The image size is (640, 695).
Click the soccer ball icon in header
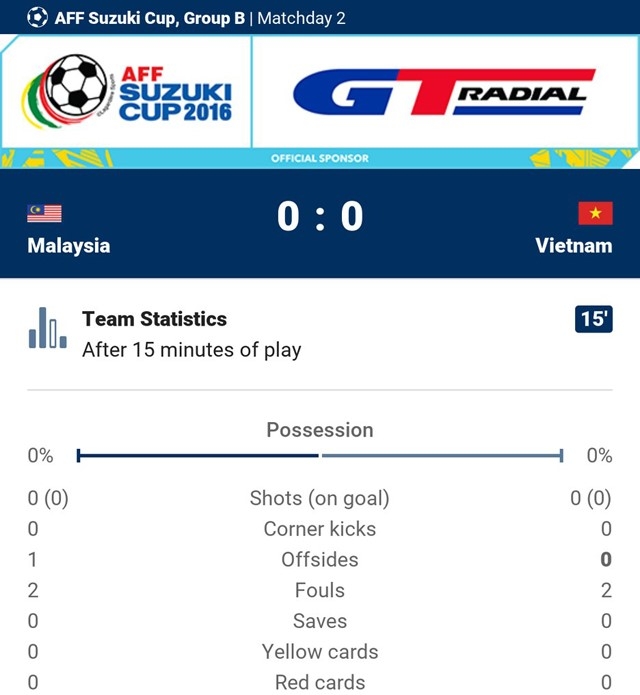(x=37, y=17)
